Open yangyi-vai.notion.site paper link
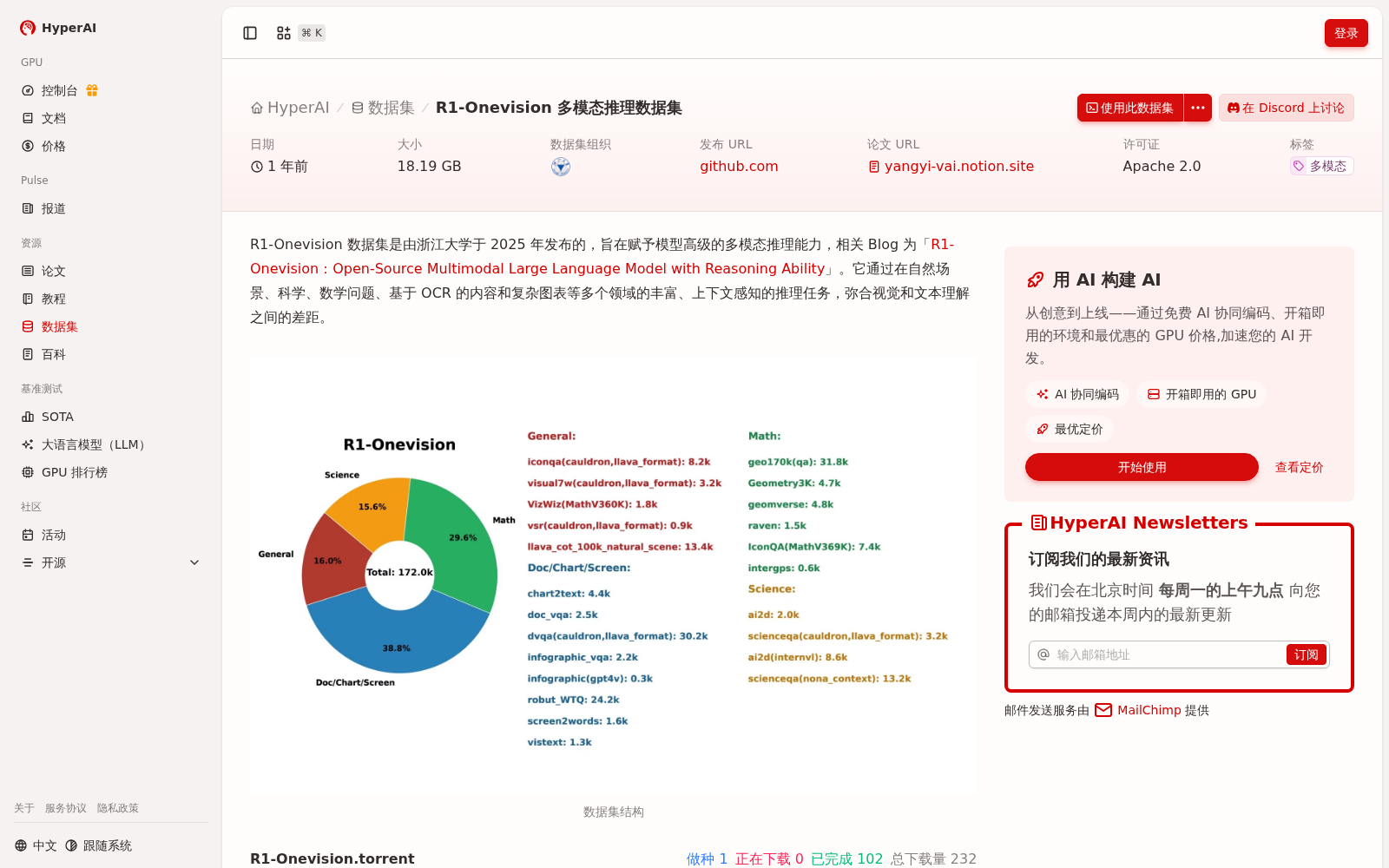The image size is (1389, 868). pyautogui.click(x=951, y=166)
